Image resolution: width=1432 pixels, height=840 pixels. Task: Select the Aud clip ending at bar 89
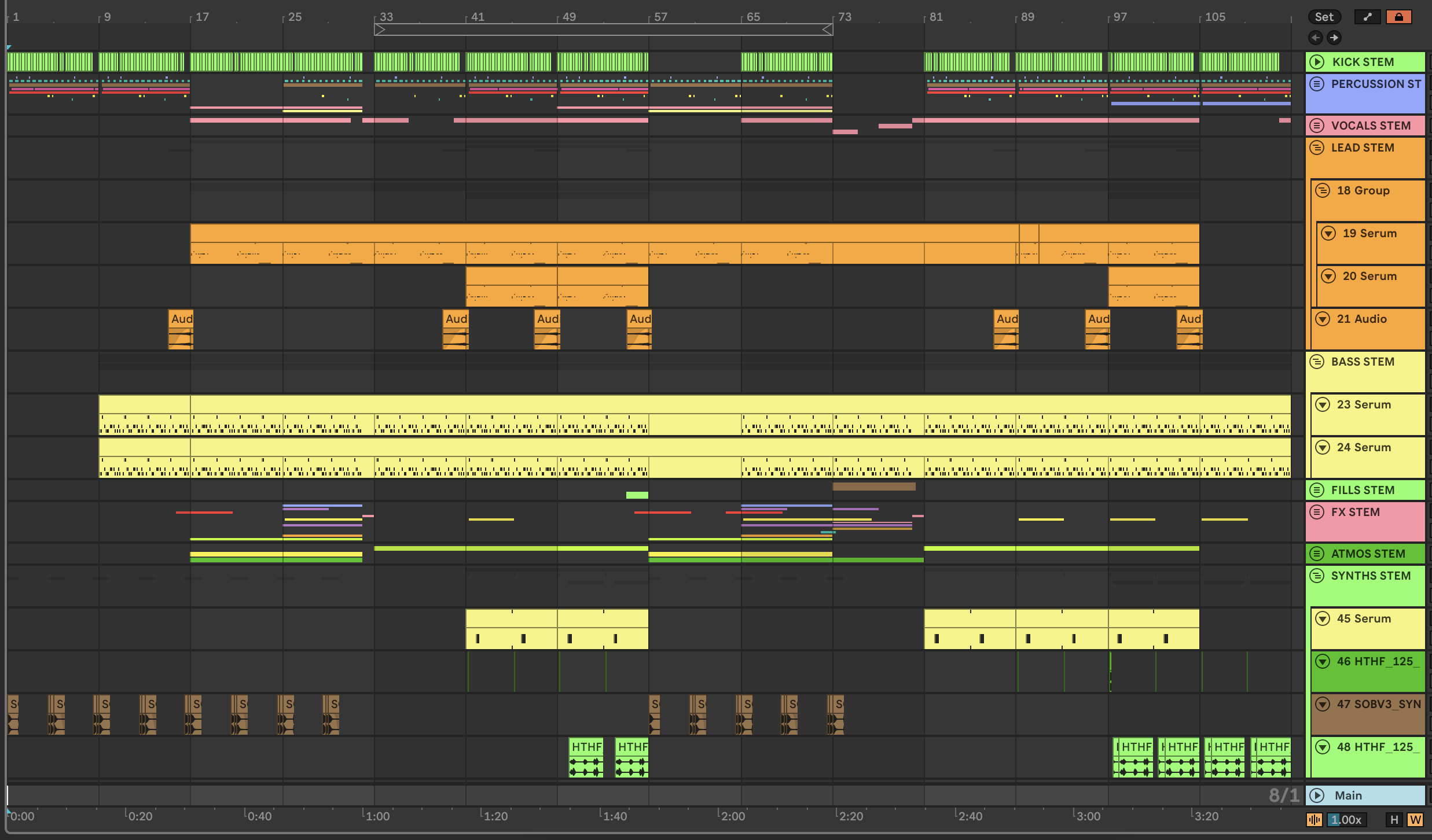1006,329
